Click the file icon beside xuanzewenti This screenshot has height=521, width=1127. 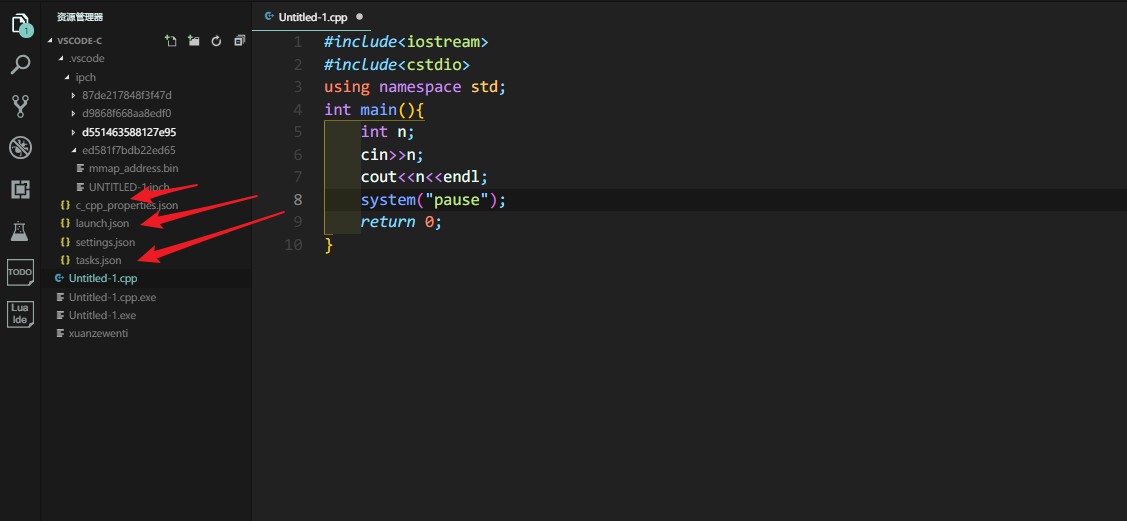(60, 333)
